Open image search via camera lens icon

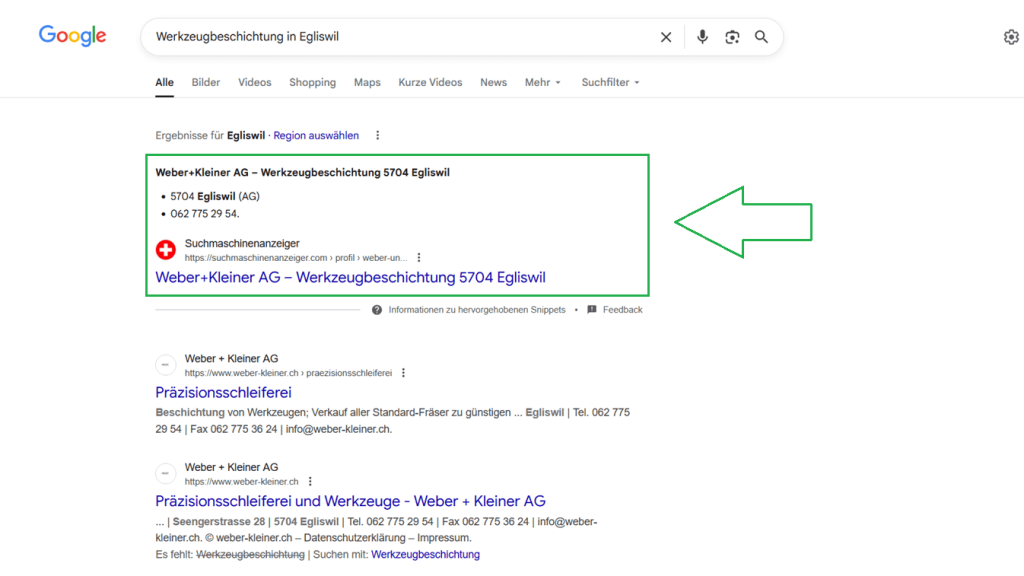point(732,37)
